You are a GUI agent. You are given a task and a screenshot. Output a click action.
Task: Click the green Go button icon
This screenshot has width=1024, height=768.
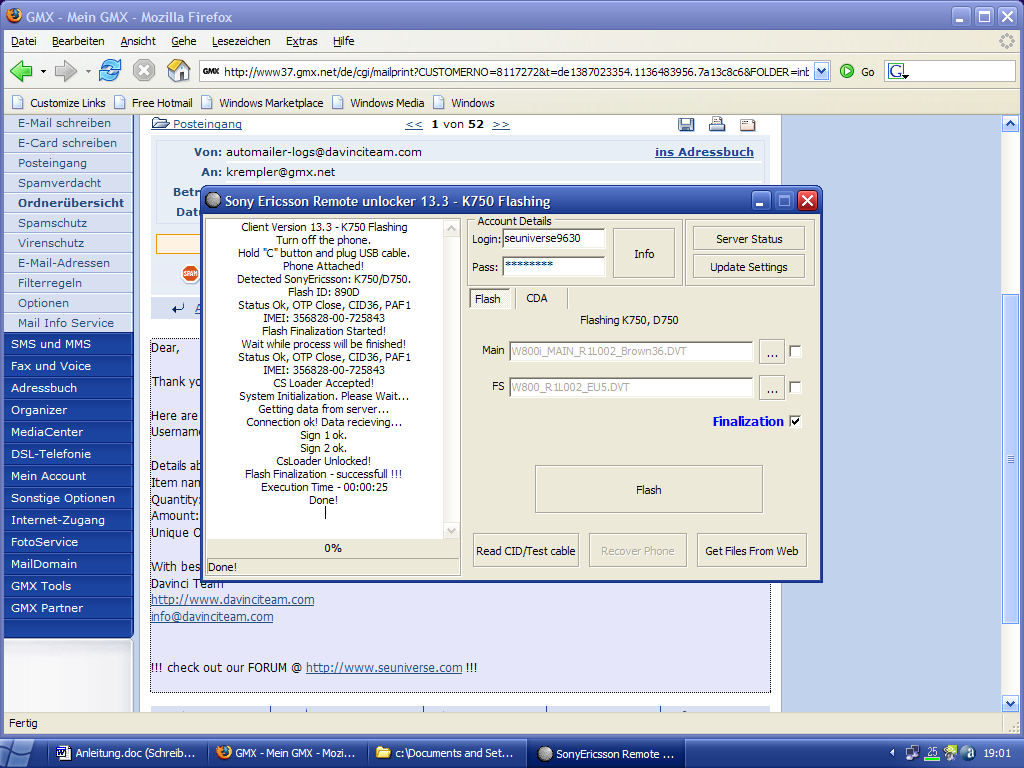click(x=847, y=71)
